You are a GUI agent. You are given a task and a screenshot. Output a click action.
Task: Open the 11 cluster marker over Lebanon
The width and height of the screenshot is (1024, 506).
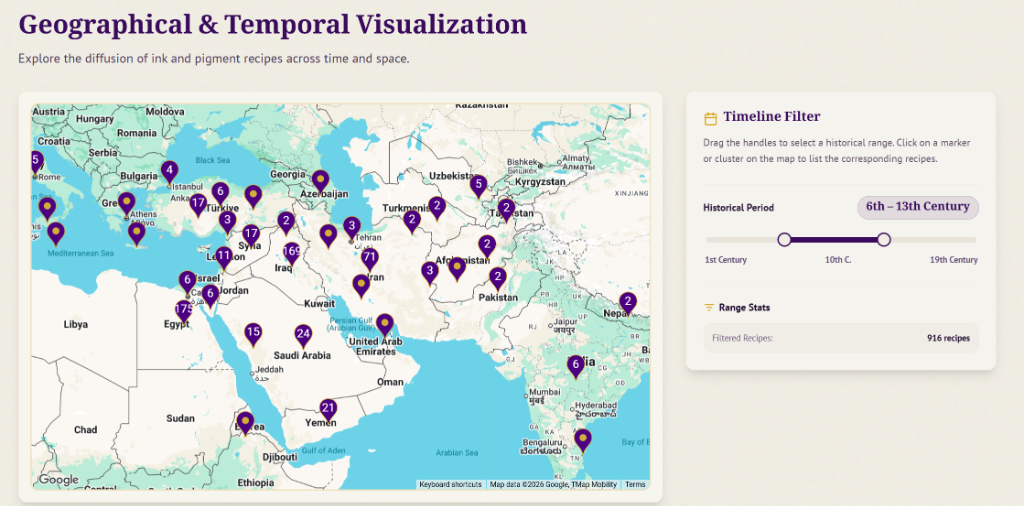tap(224, 257)
